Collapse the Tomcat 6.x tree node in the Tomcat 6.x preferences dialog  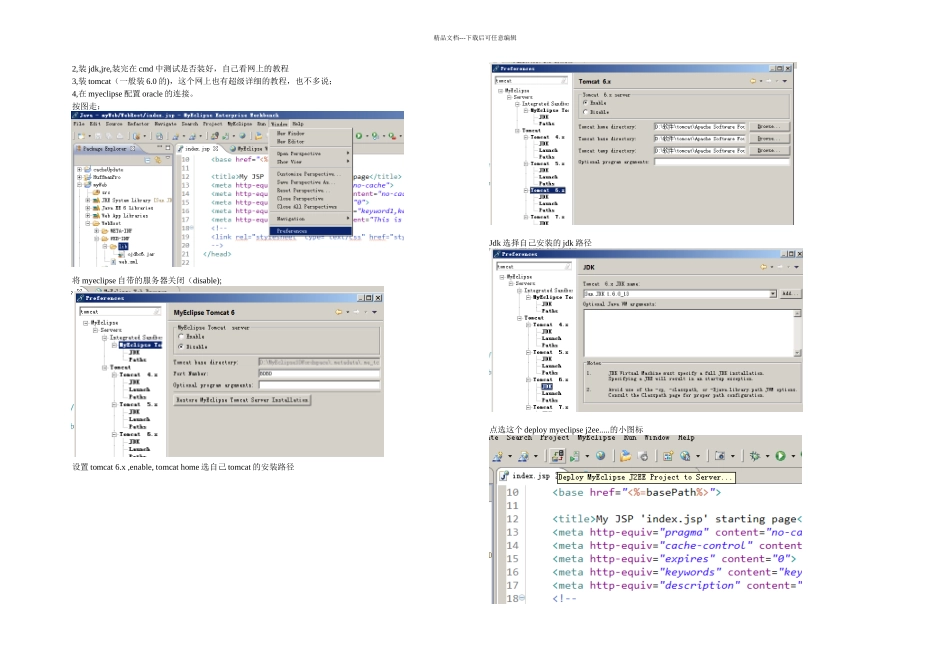(x=526, y=190)
